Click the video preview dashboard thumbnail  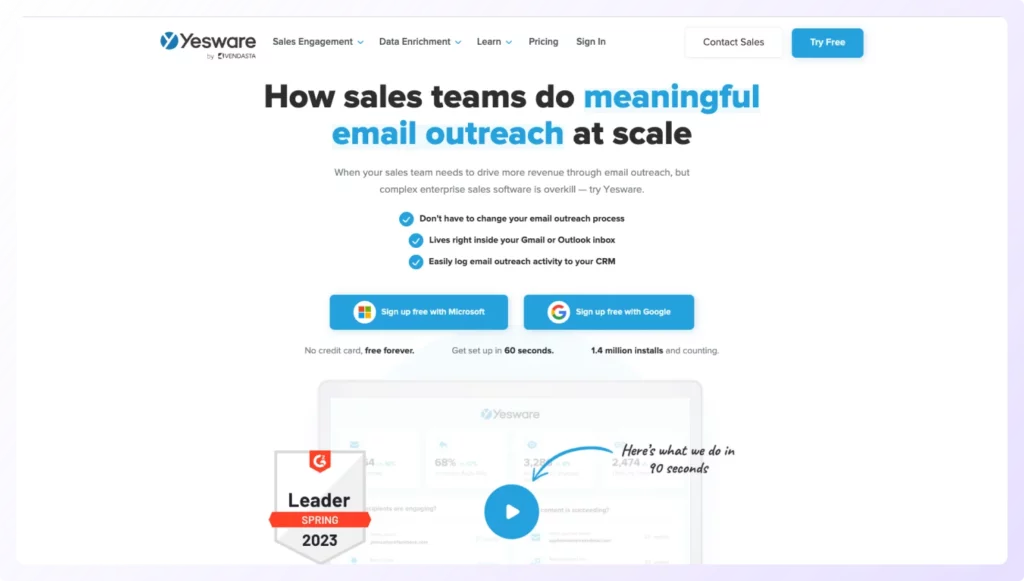coord(510,473)
